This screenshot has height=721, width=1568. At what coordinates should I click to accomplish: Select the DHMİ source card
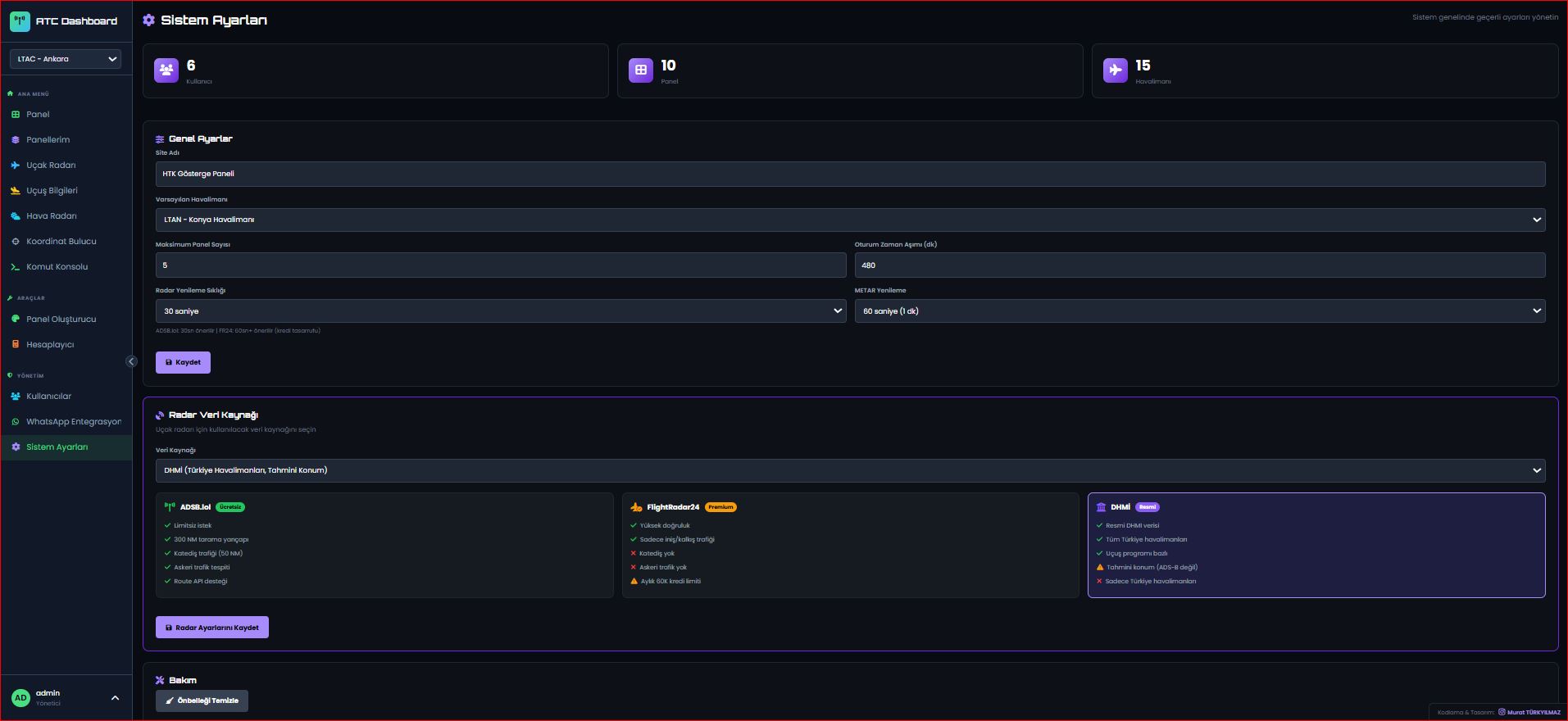coord(1316,545)
